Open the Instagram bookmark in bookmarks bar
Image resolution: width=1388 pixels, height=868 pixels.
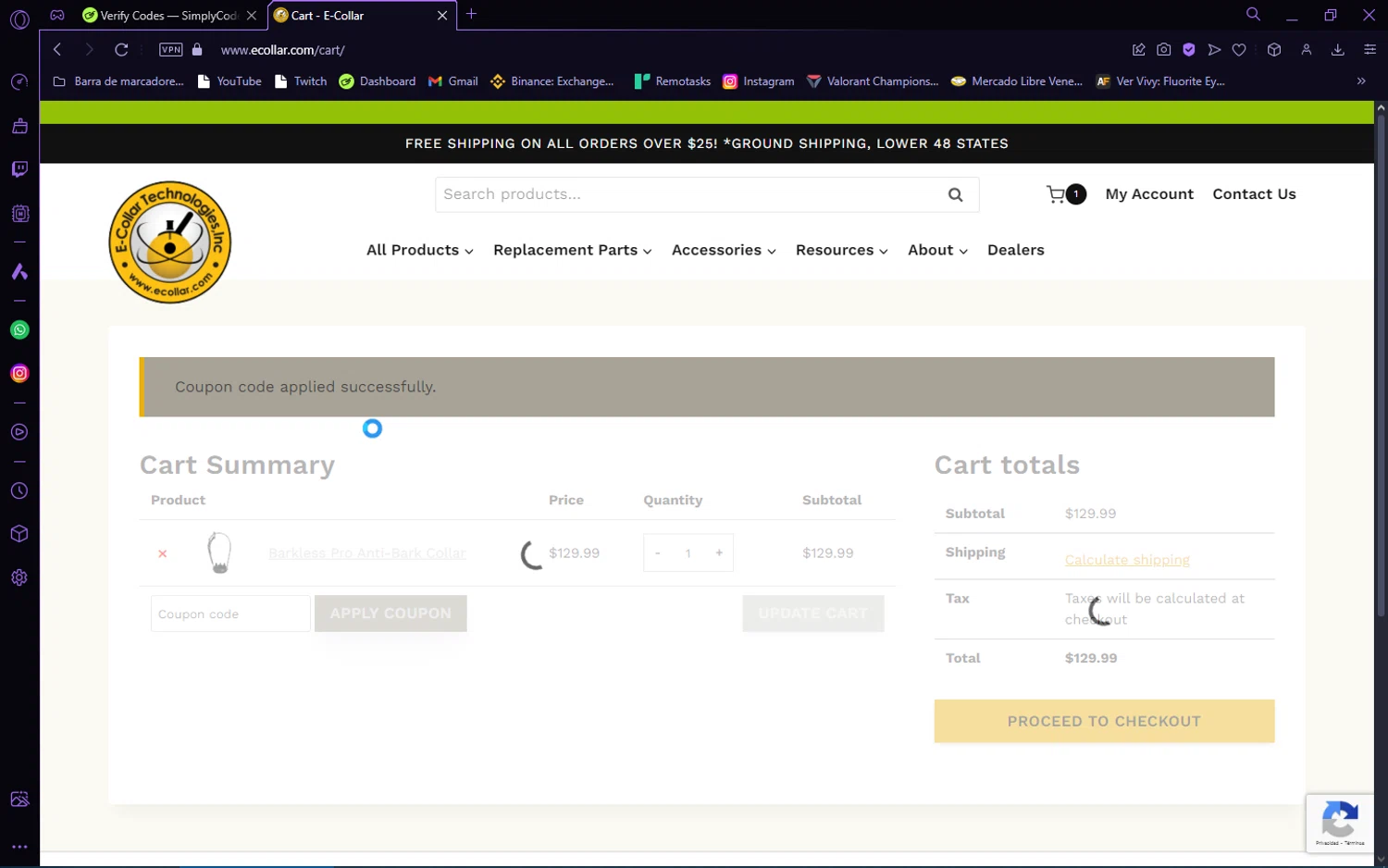point(759,81)
